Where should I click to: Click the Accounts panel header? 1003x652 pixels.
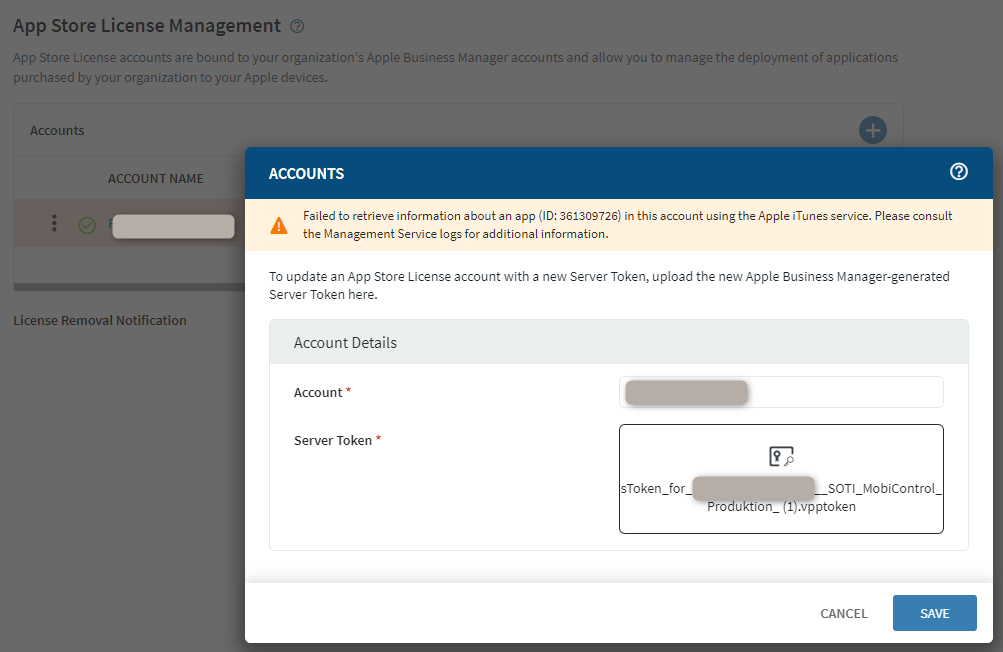tap(57, 130)
